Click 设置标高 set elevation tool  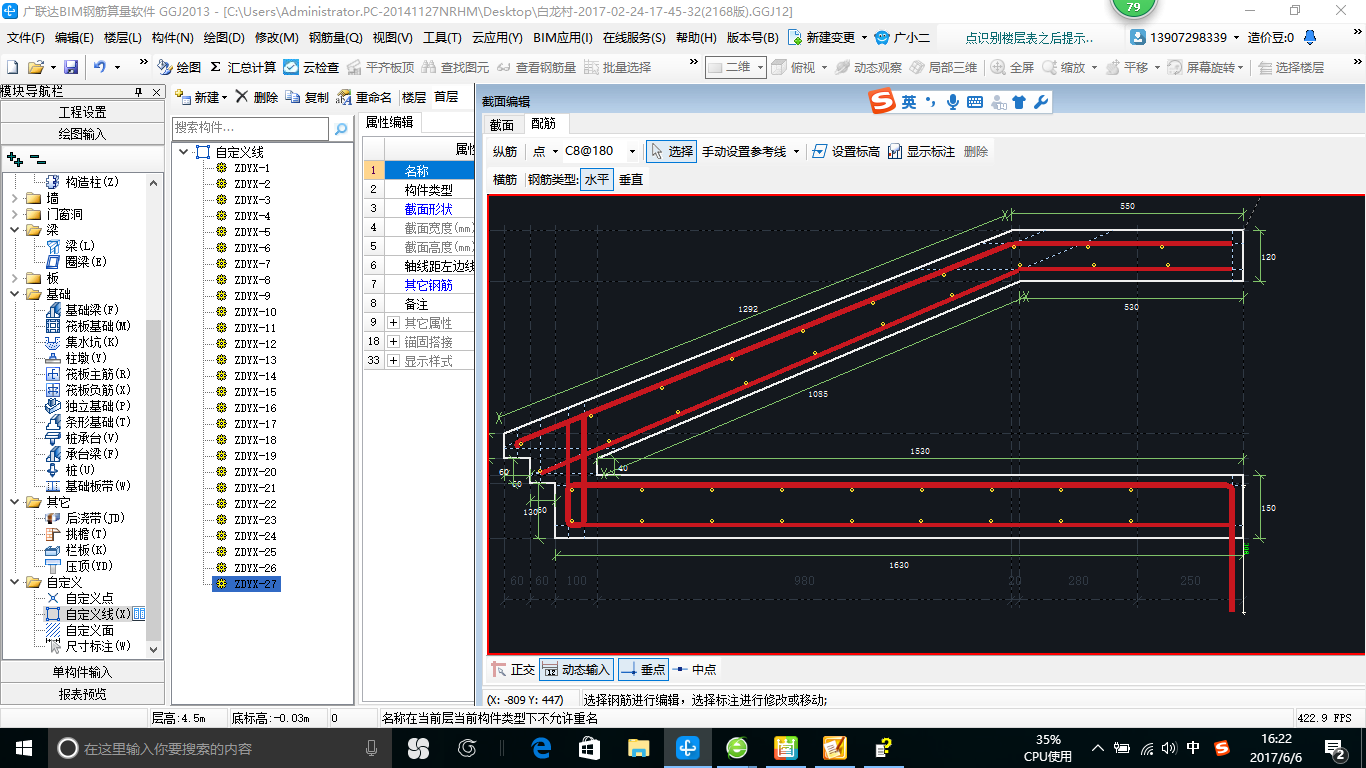point(846,151)
